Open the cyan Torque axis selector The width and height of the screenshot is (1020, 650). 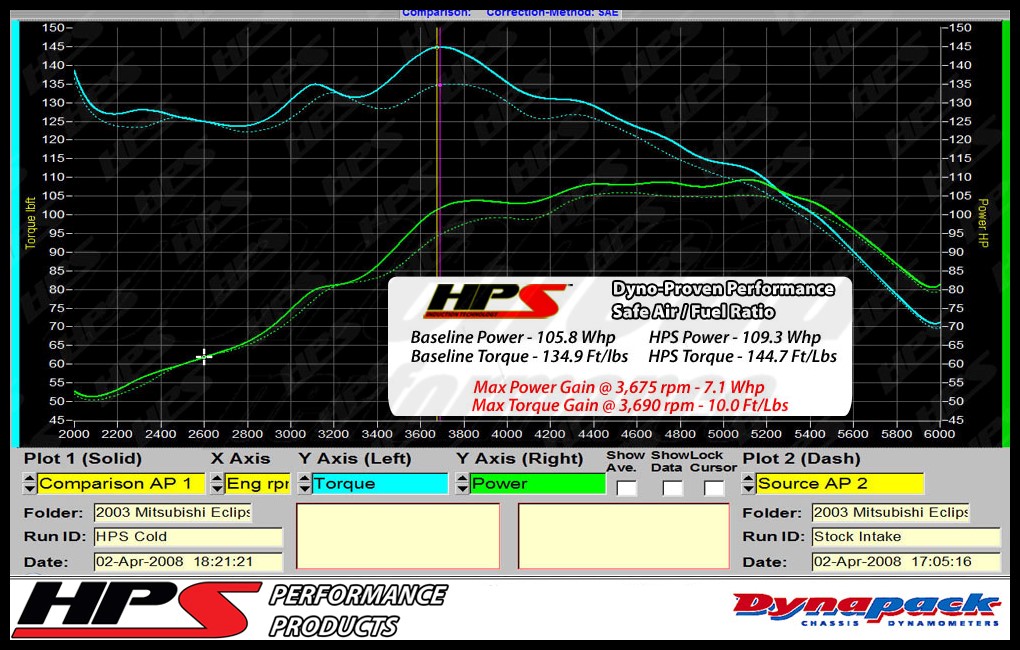click(x=380, y=483)
